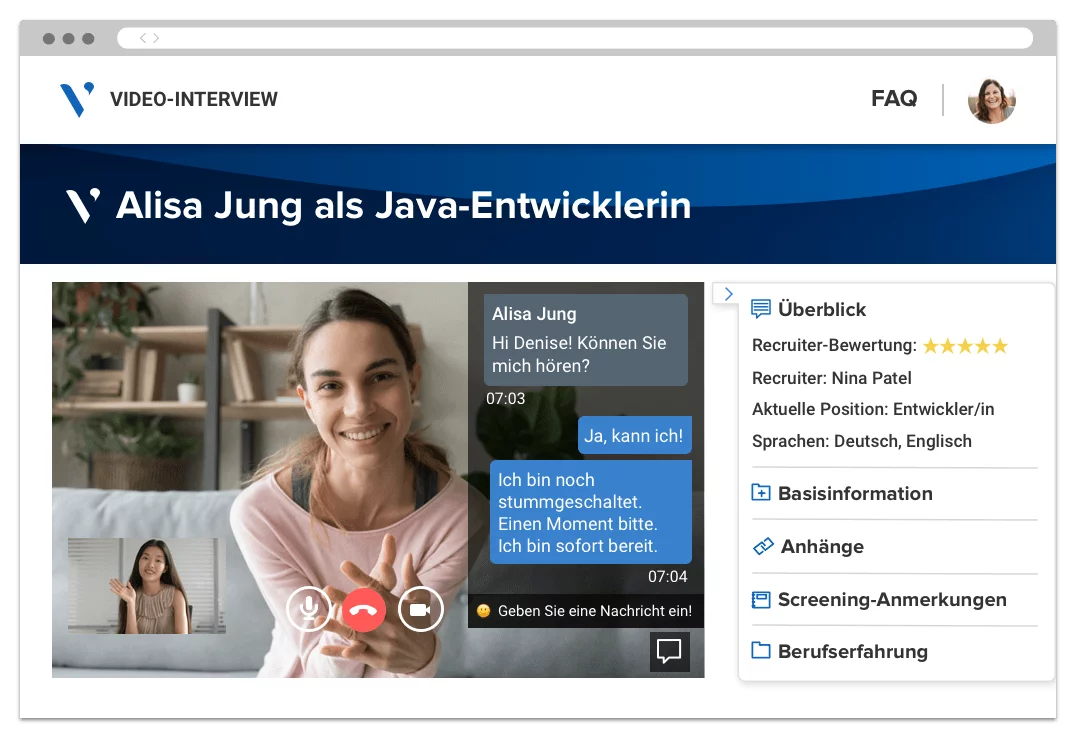Open the Berufserfahrung section
The height and width of the screenshot is (738, 1076).
click(852, 652)
